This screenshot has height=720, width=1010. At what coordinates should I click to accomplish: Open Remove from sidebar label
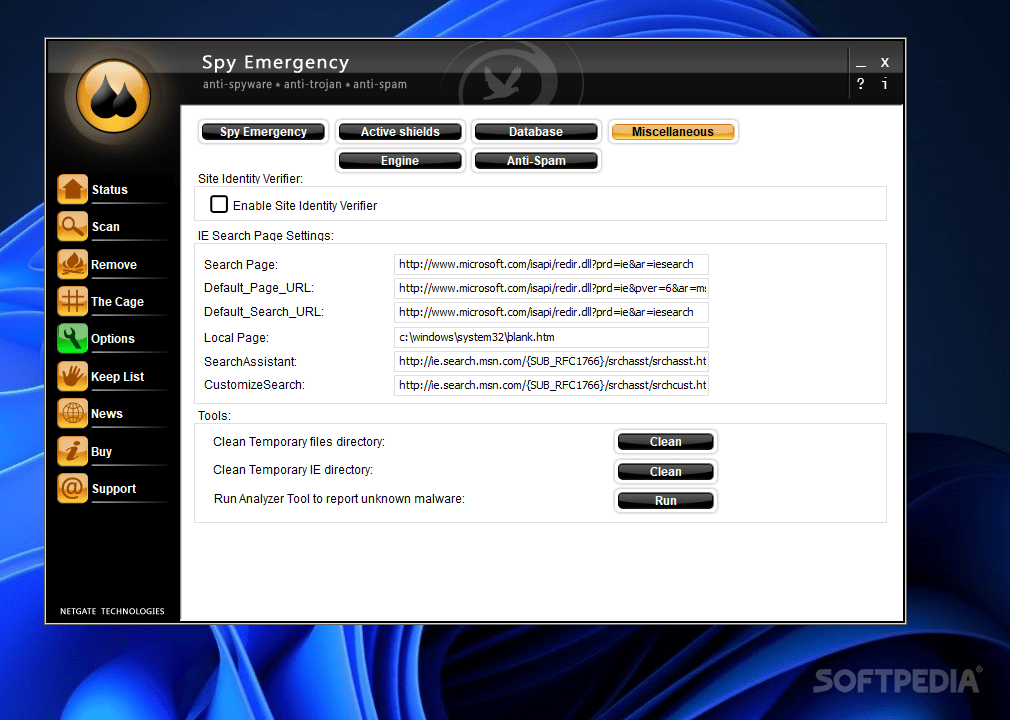[x=114, y=265]
